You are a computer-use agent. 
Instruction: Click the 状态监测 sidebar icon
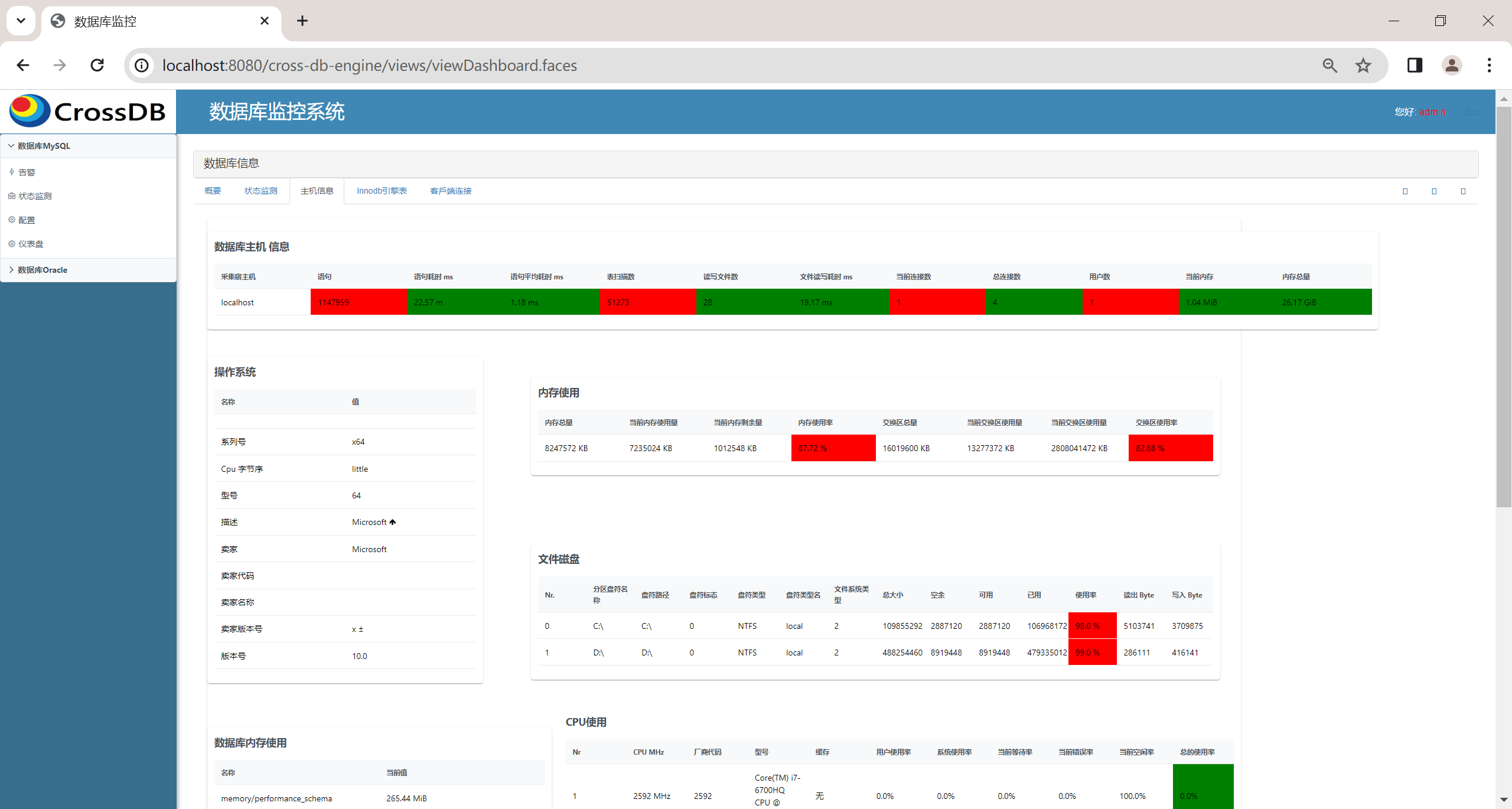(11, 196)
